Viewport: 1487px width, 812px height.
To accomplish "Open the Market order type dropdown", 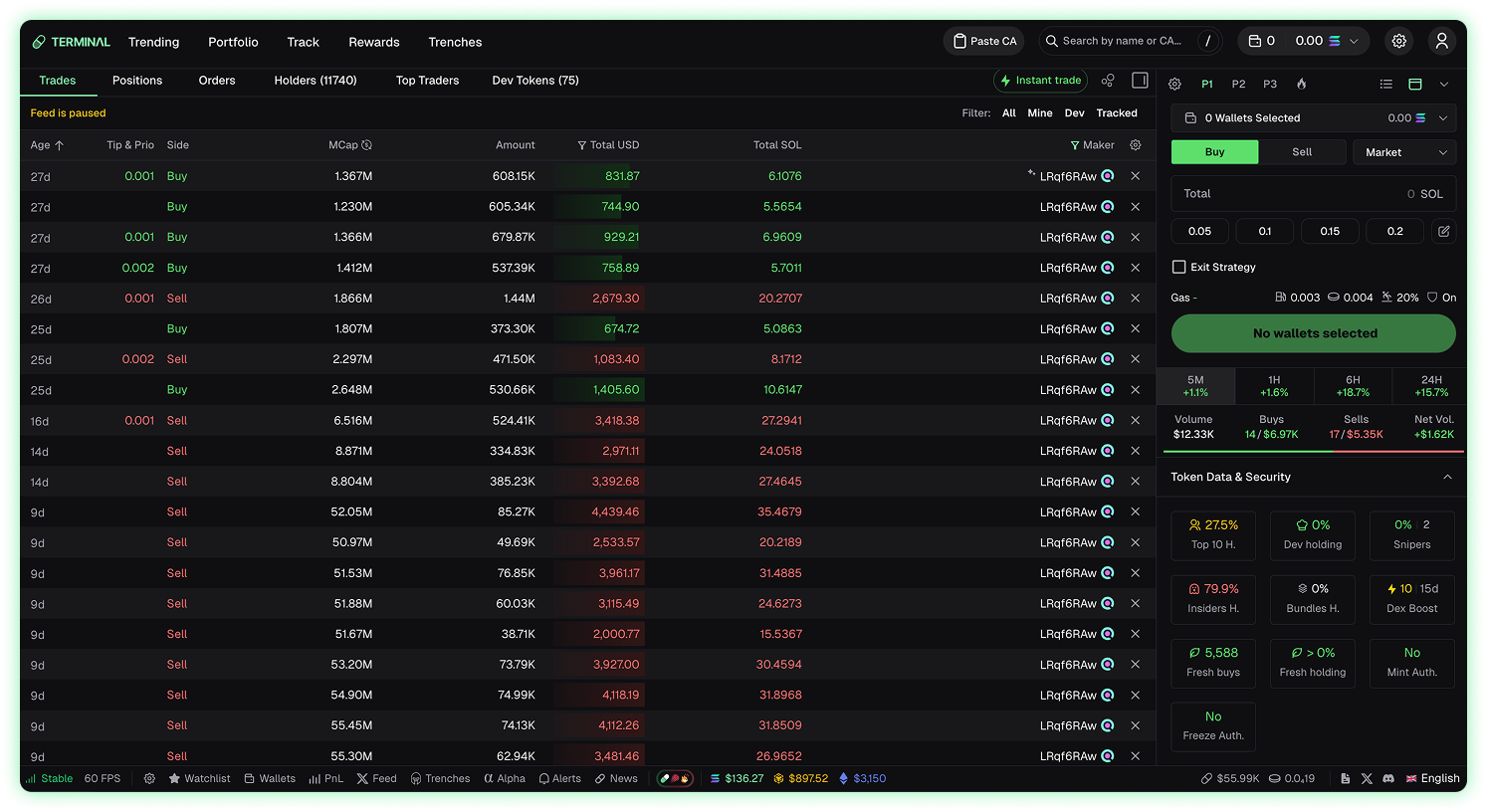I will [1404, 152].
